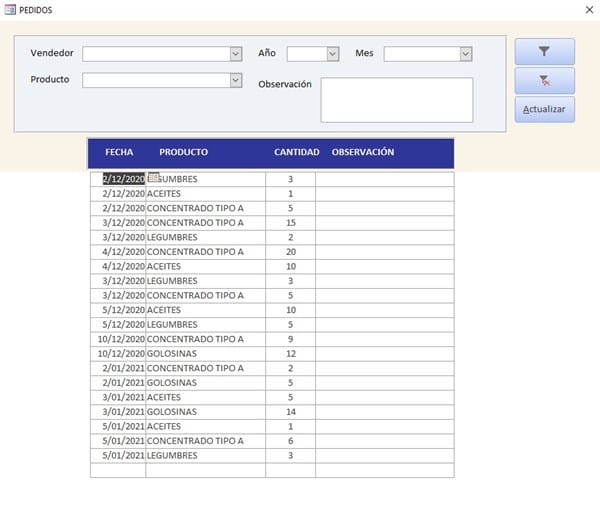Click the FECHA column header
600x507 pixels.
[x=119, y=153]
